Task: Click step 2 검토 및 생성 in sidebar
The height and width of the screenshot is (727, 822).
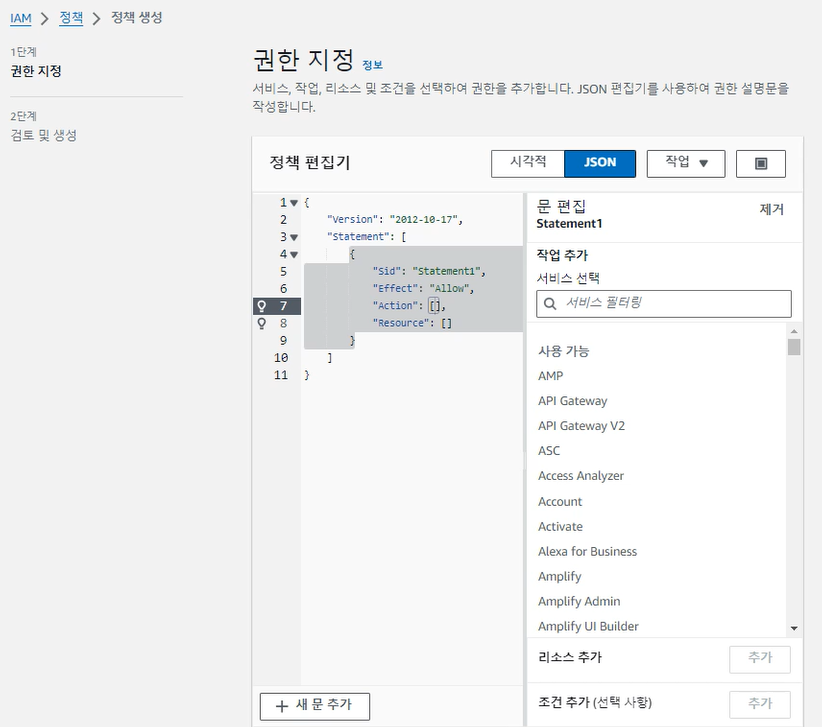Action: click(x=44, y=135)
